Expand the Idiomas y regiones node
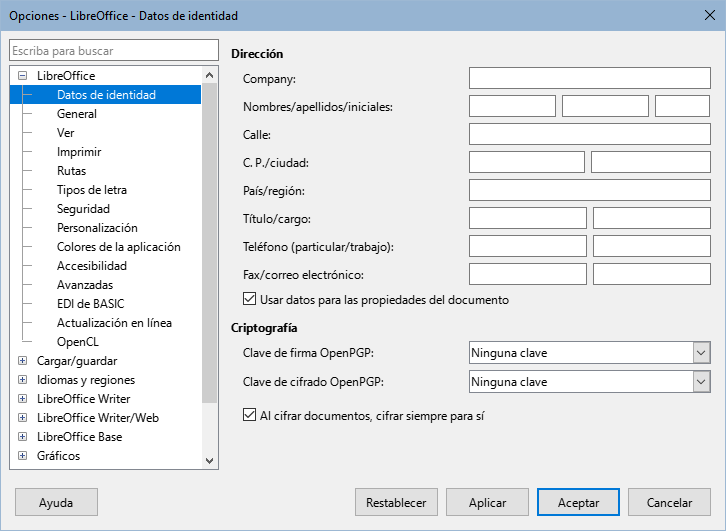This screenshot has width=726, height=531. pyautogui.click(x=22, y=380)
